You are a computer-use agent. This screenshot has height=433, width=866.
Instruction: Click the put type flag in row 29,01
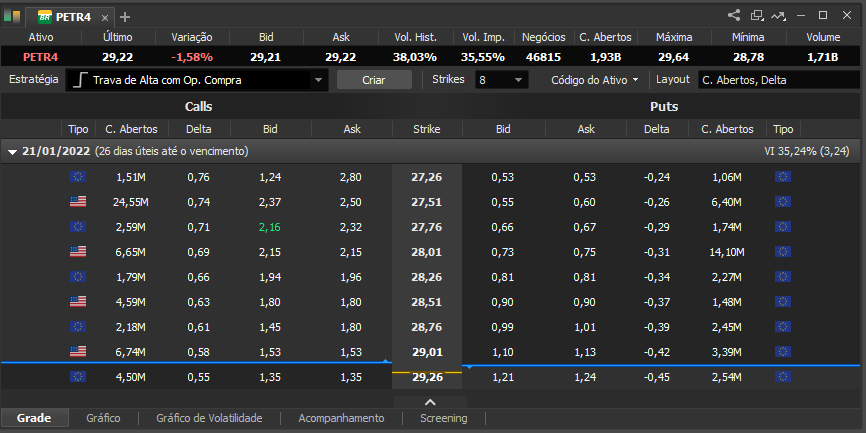point(783,352)
